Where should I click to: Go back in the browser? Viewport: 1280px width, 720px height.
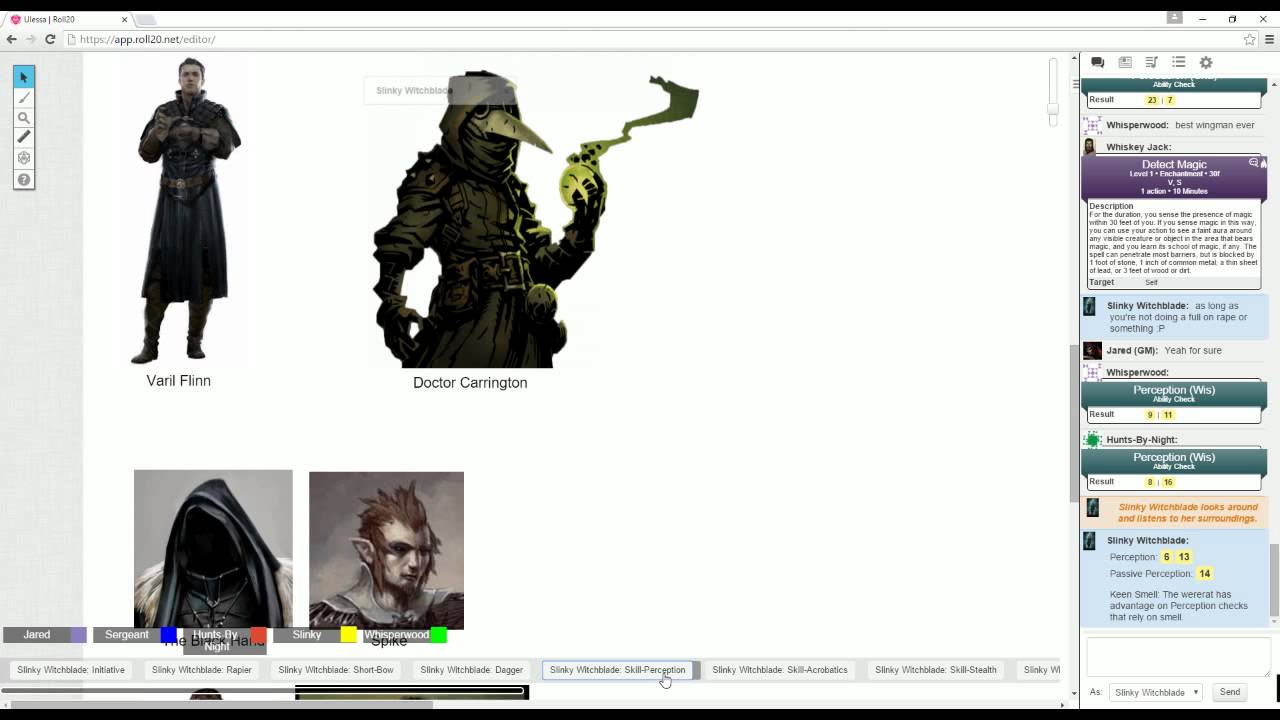tap(11, 39)
